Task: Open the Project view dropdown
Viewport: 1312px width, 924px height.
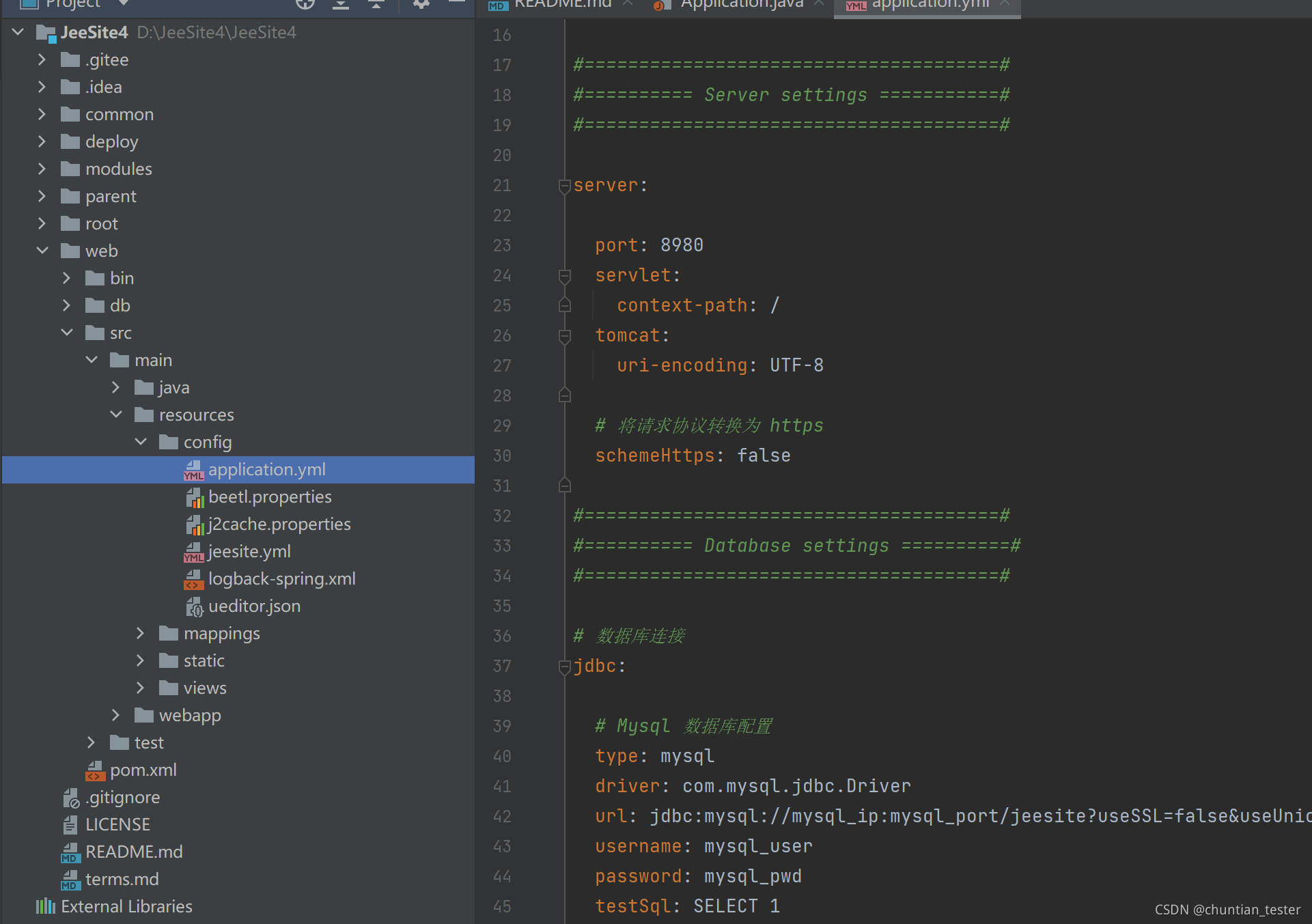Action: [x=124, y=4]
